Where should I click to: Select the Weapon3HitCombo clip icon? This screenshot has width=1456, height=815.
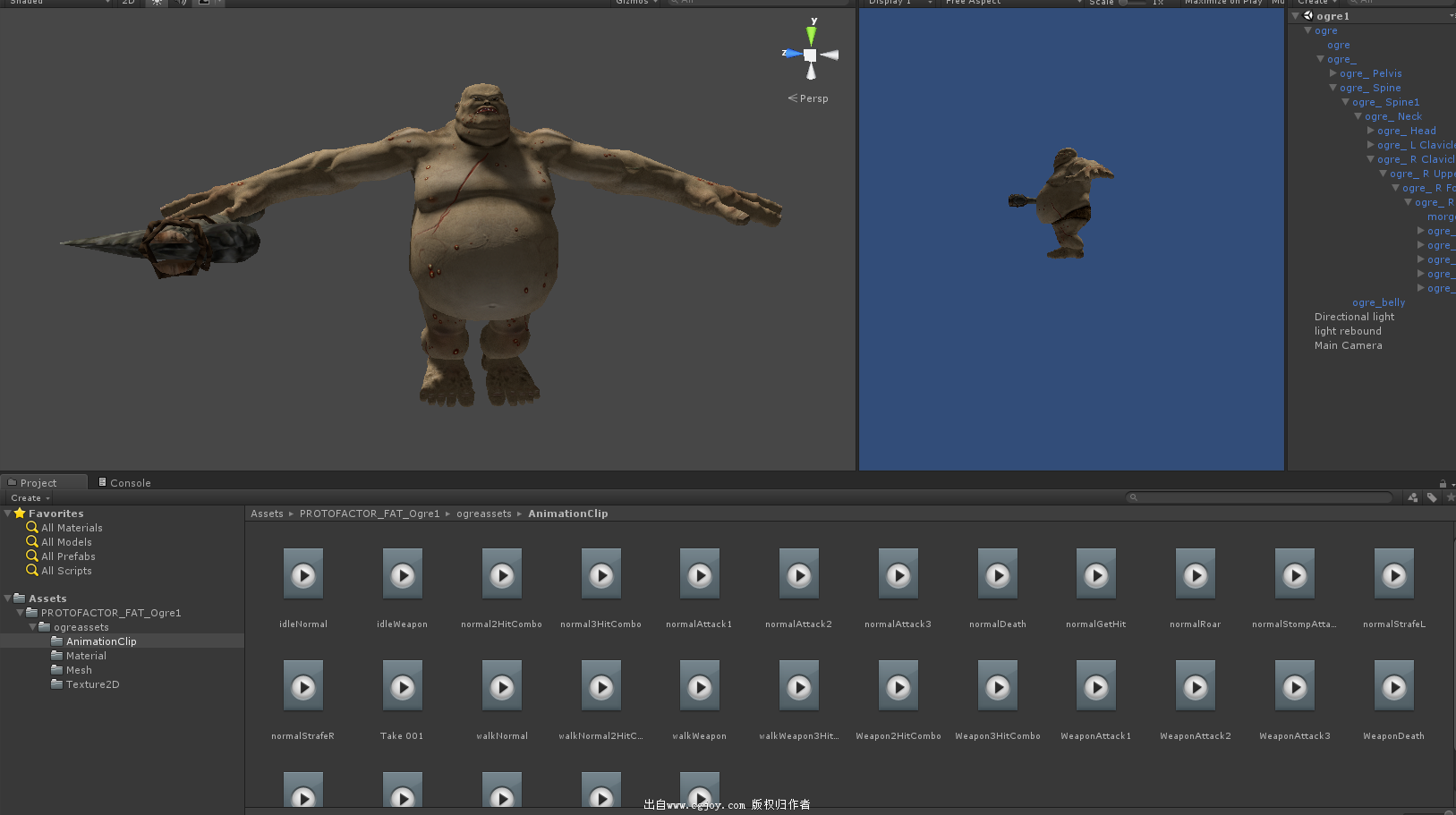(998, 685)
